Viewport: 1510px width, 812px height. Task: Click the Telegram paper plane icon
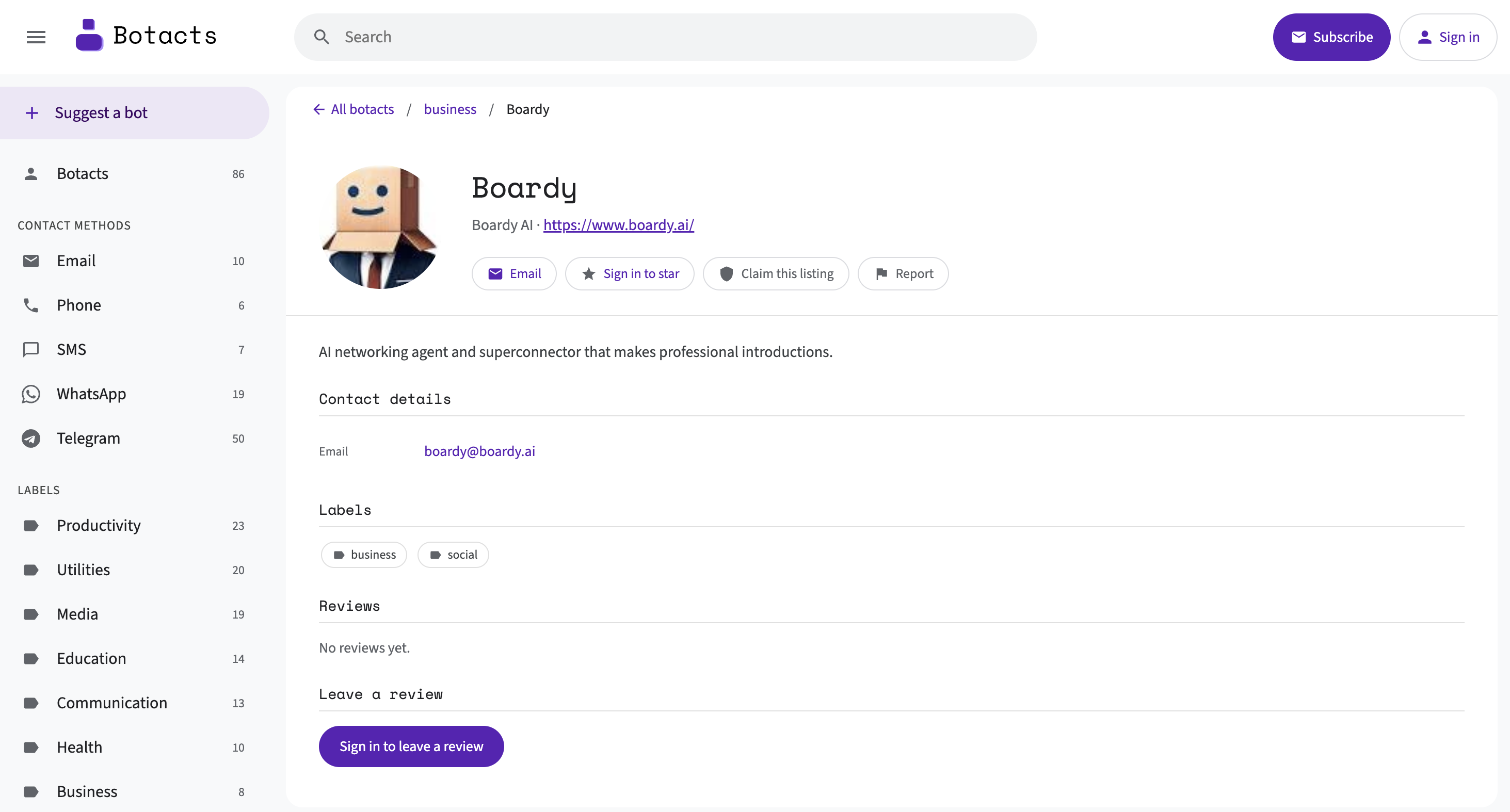click(x=30, y=438)
